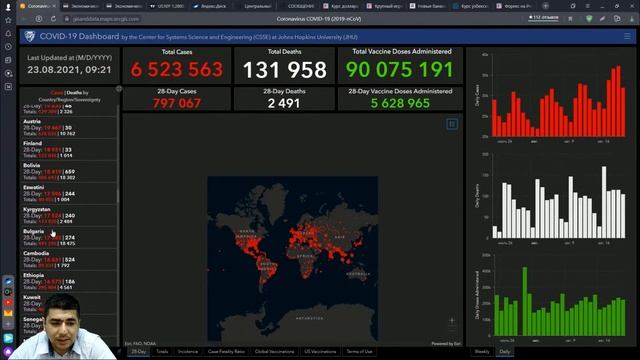Screen dimensions: 640x360
Task: Open favorites star in browser sidebar
Action: point(8,20)
